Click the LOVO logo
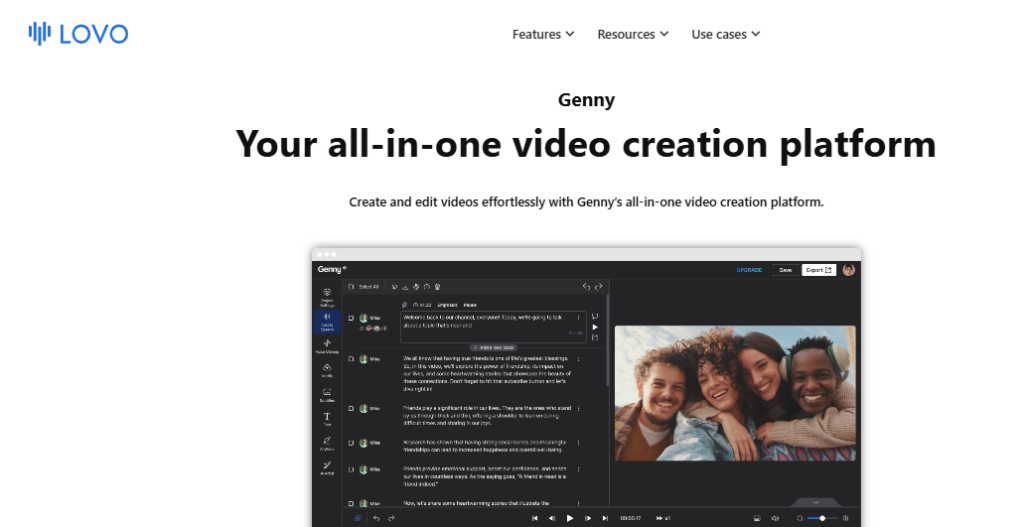Image resolution: width=1024 pixels, height=527 pixels. [78, 33]
